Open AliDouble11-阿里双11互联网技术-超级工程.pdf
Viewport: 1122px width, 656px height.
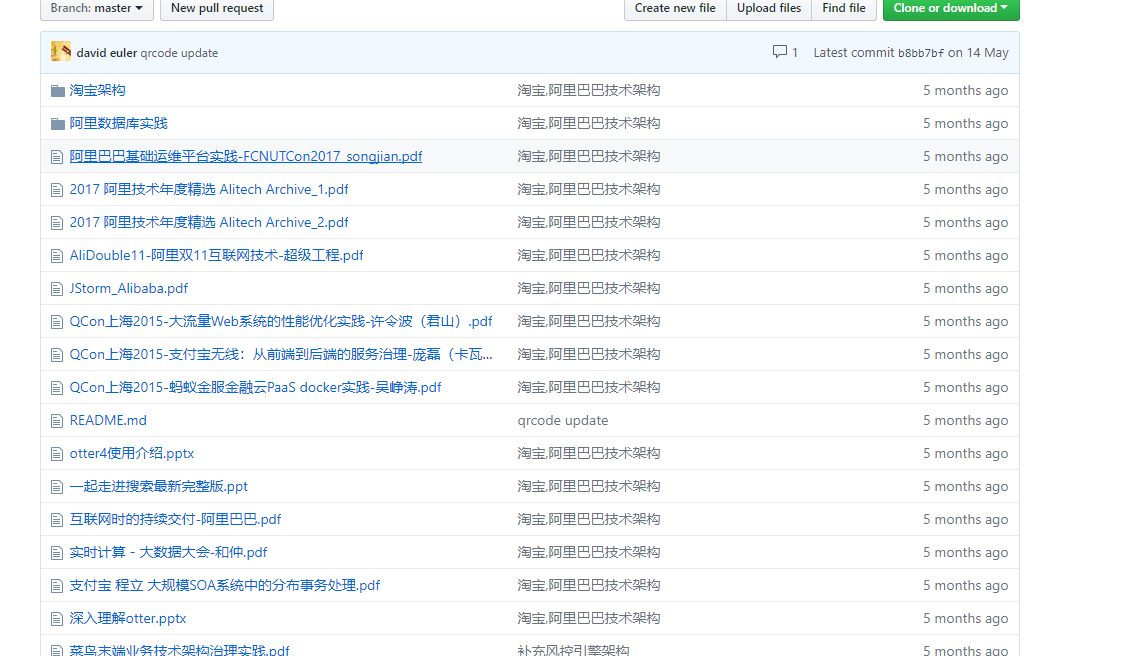(x=216, y=255)
